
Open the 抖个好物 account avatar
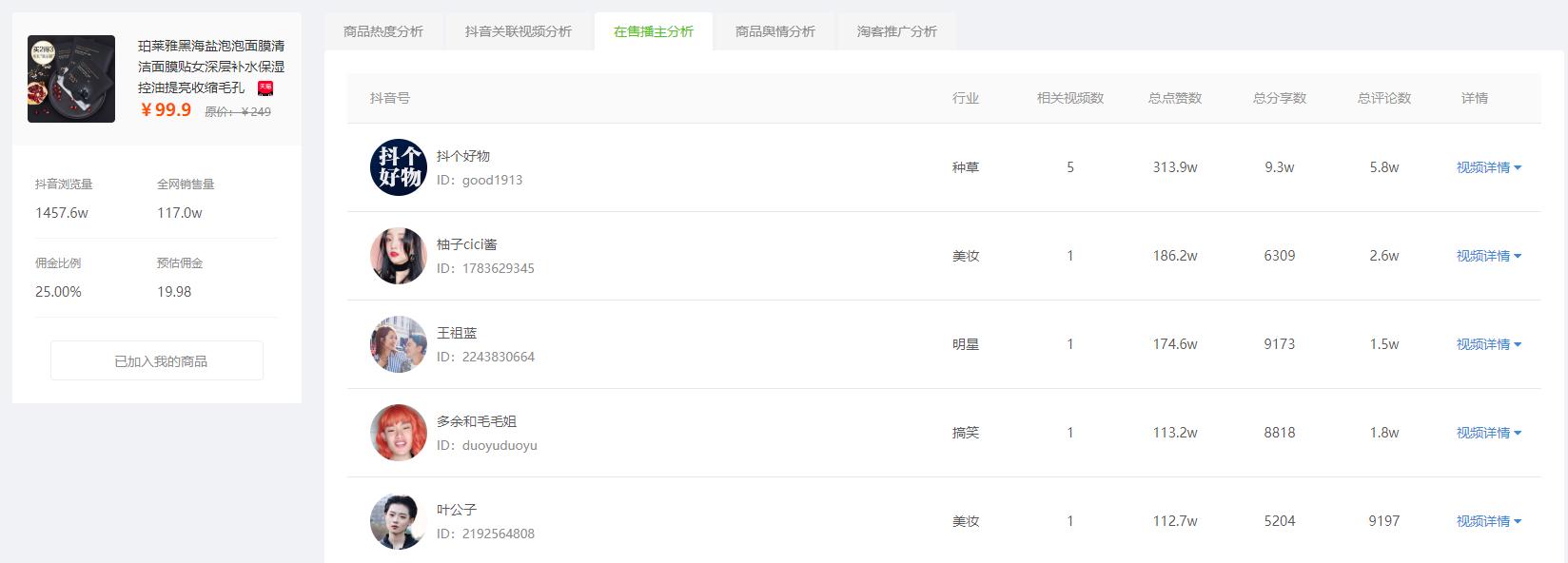[x=398, y=167]
